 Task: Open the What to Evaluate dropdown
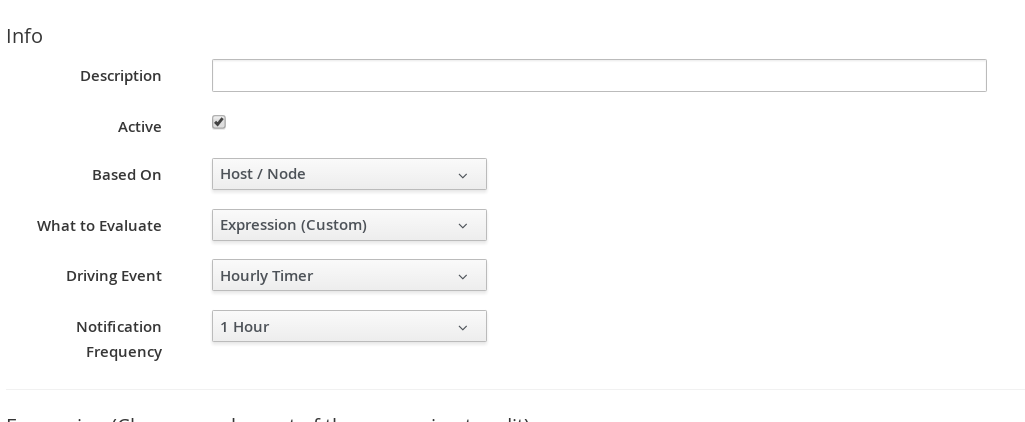pos(349,225)
